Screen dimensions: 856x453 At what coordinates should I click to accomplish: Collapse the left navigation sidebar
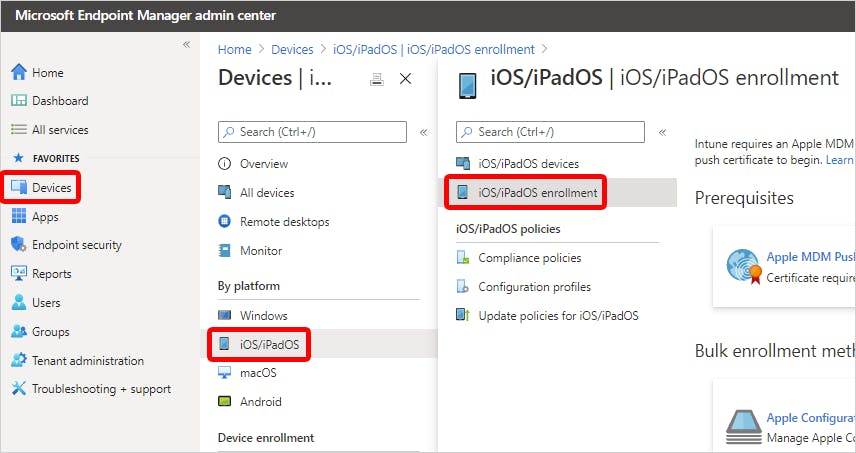point(186,45)
